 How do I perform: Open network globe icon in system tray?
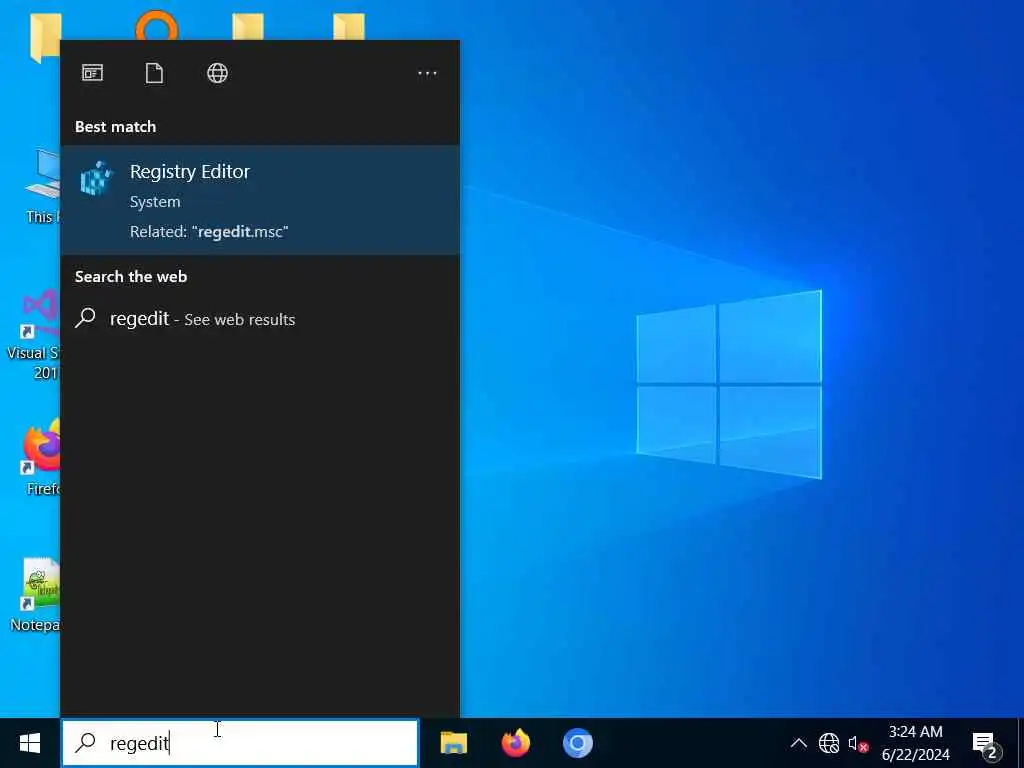(x=829, y=743)
